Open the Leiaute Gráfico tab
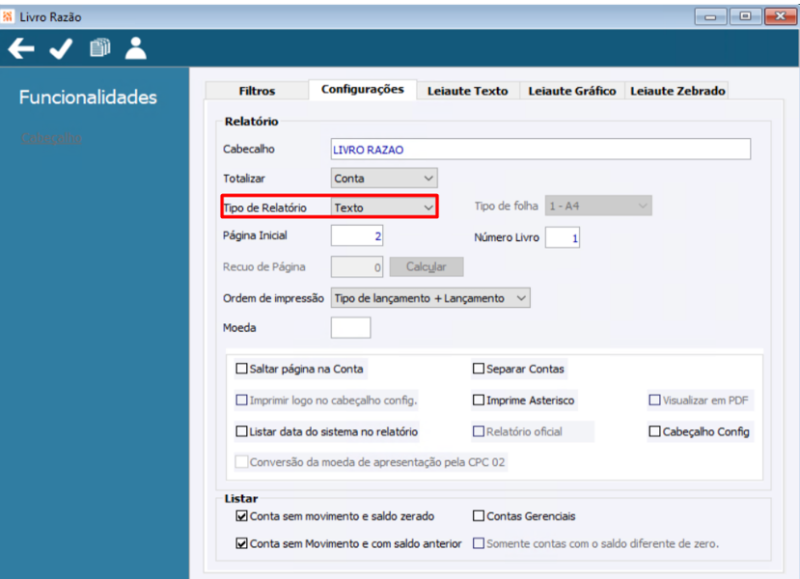 click(572, 91)
